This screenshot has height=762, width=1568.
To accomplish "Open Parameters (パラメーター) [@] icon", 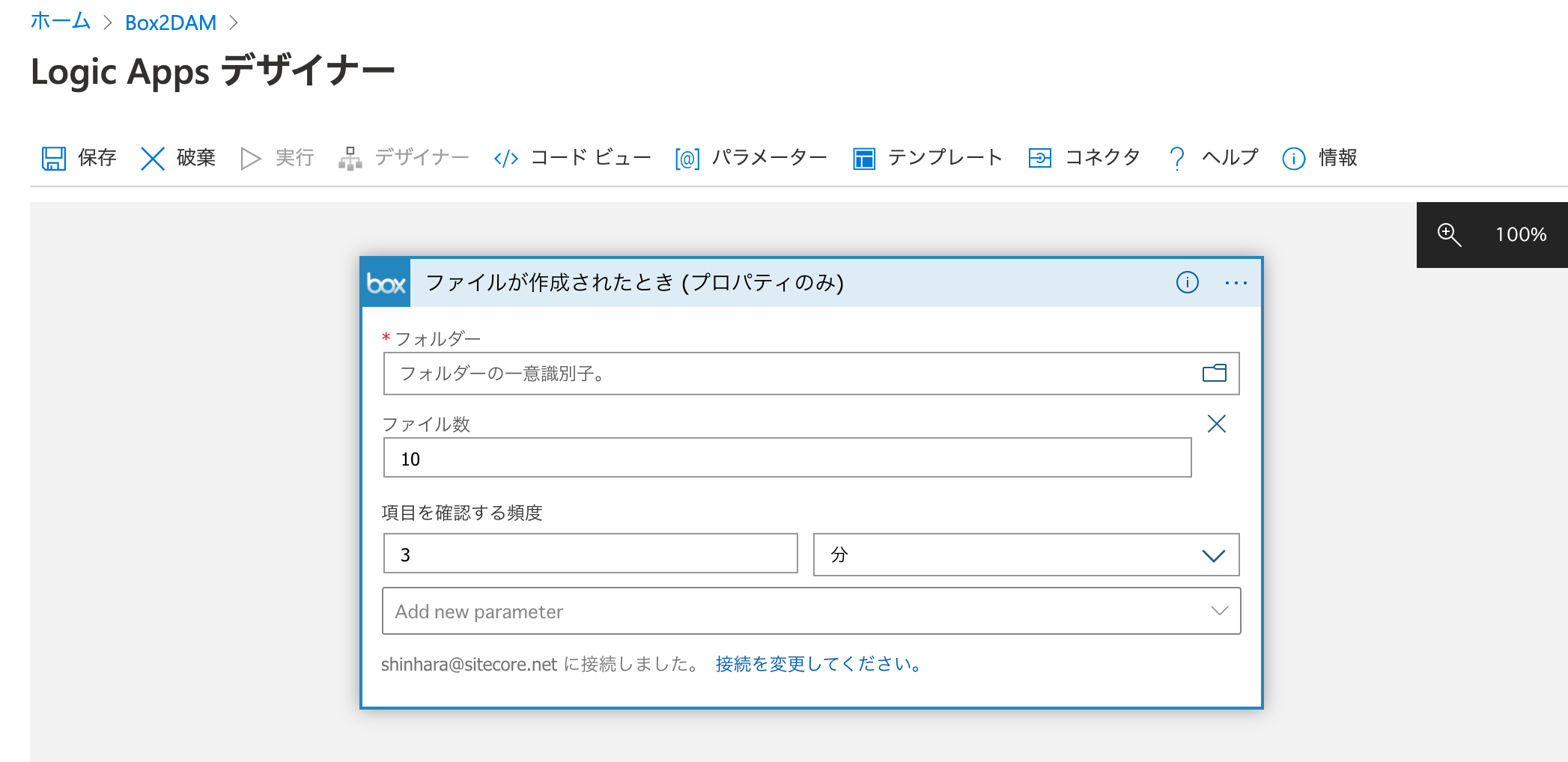I will click(687, 159).
